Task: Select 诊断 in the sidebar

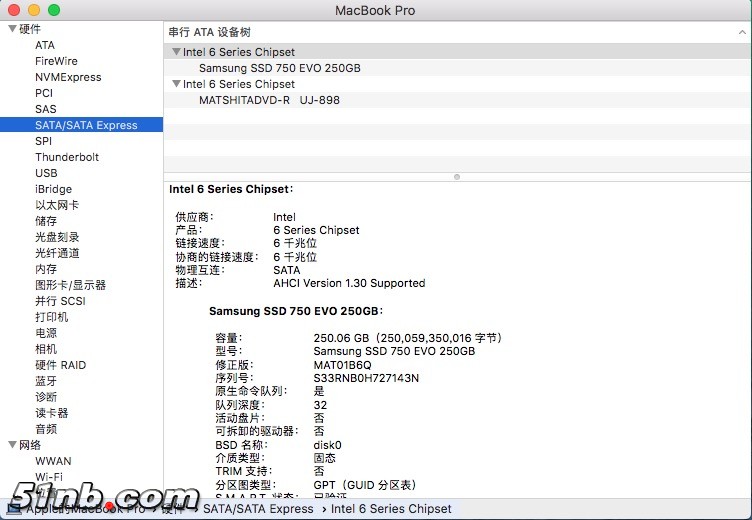Action: click(46, 397)
